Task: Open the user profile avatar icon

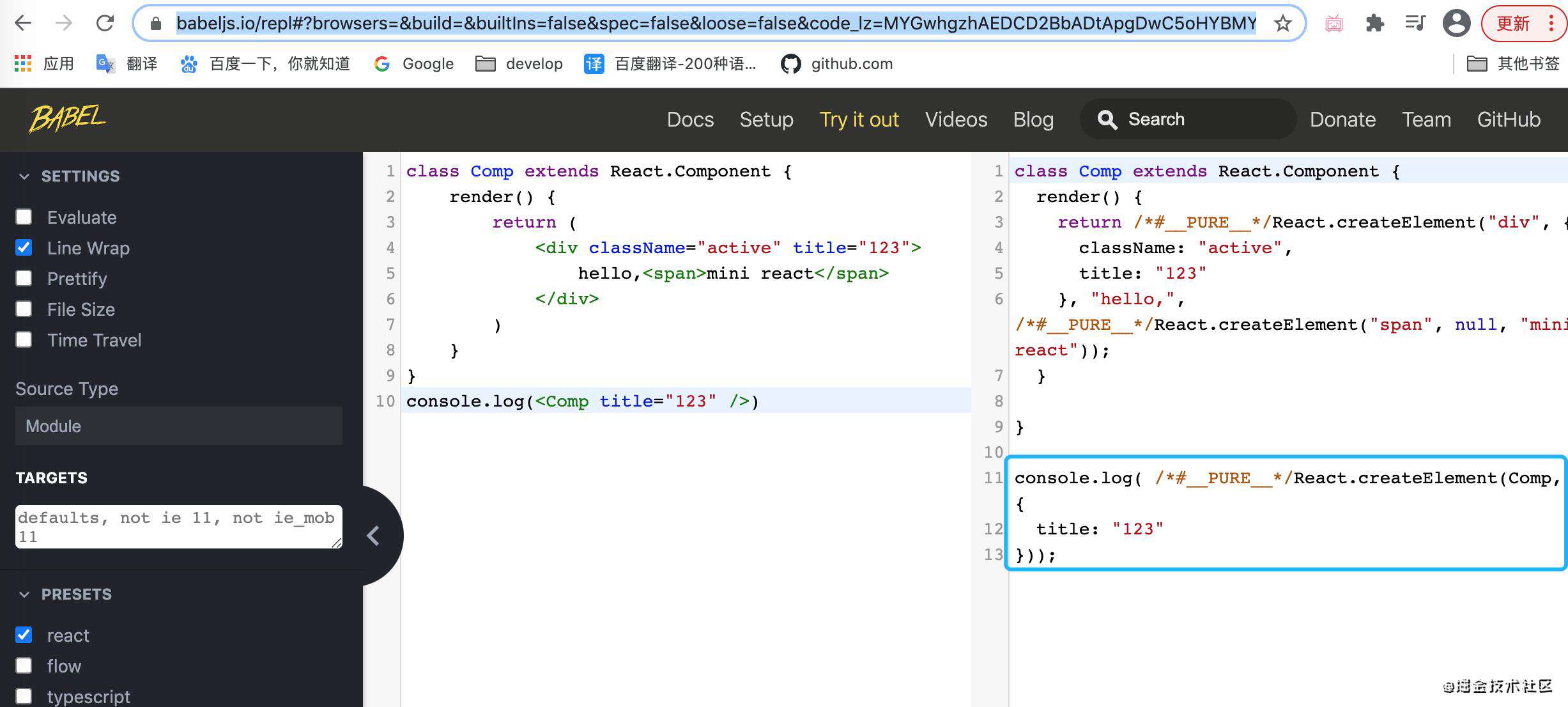Action: (1456, 24)
